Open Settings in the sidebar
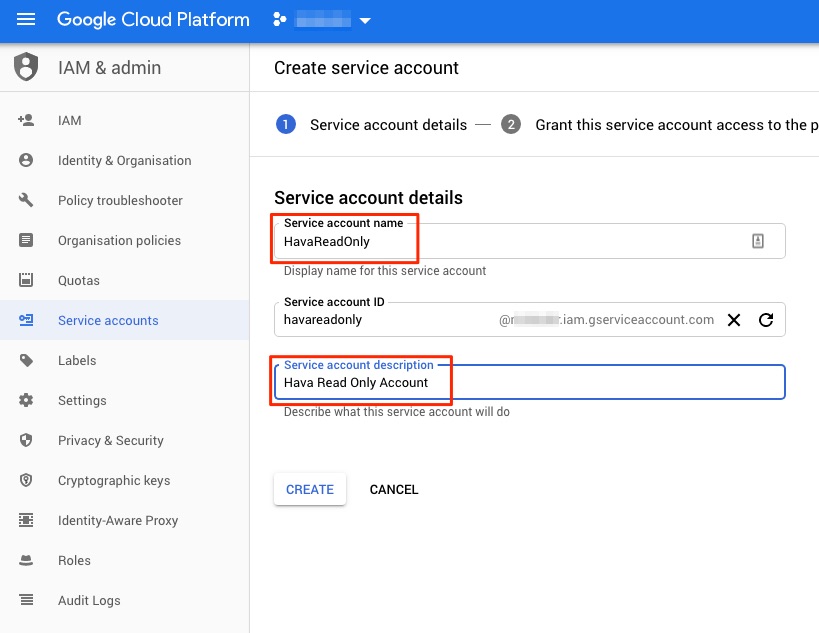Image resolution: width=819 pixels, height=633 pixels. pyautogui.click(x=124, y=400)
